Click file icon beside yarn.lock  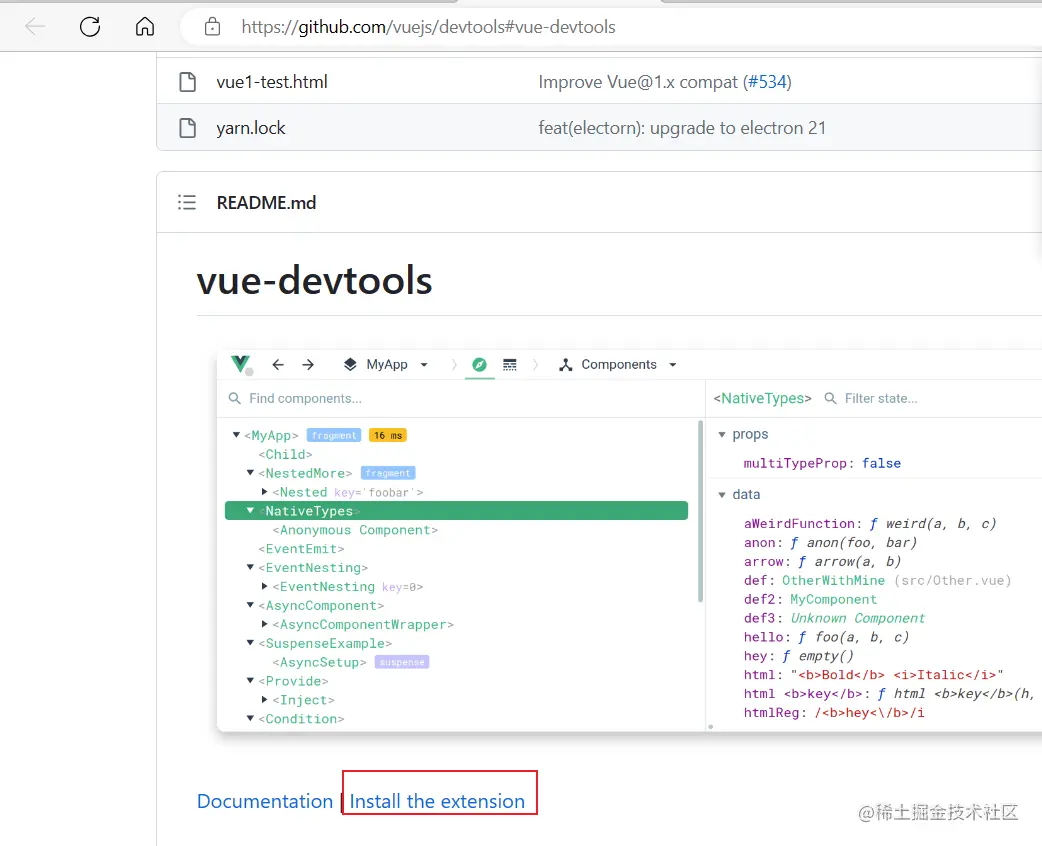tap(188, 128)
